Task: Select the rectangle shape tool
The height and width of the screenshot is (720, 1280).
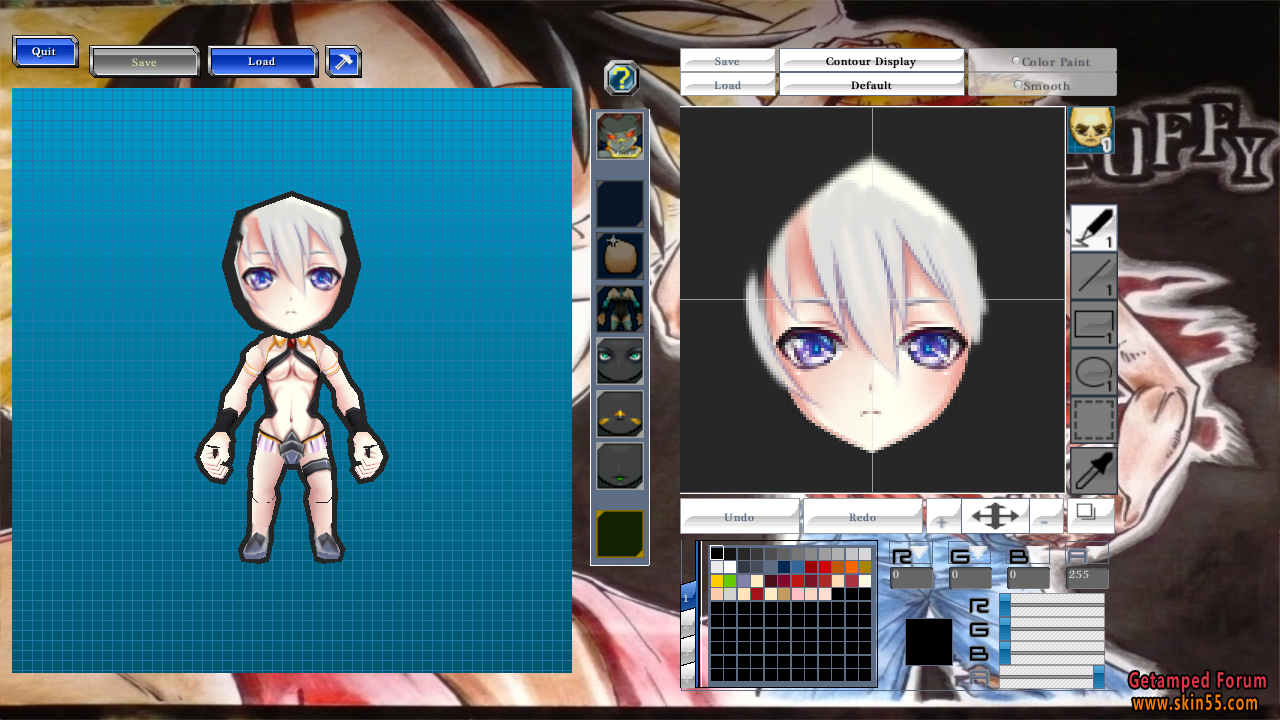Action: [x=1093, y=324]
